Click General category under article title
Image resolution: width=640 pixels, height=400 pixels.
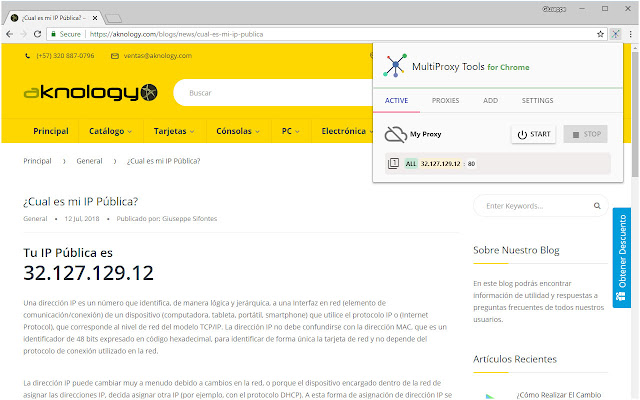(35, 219)
